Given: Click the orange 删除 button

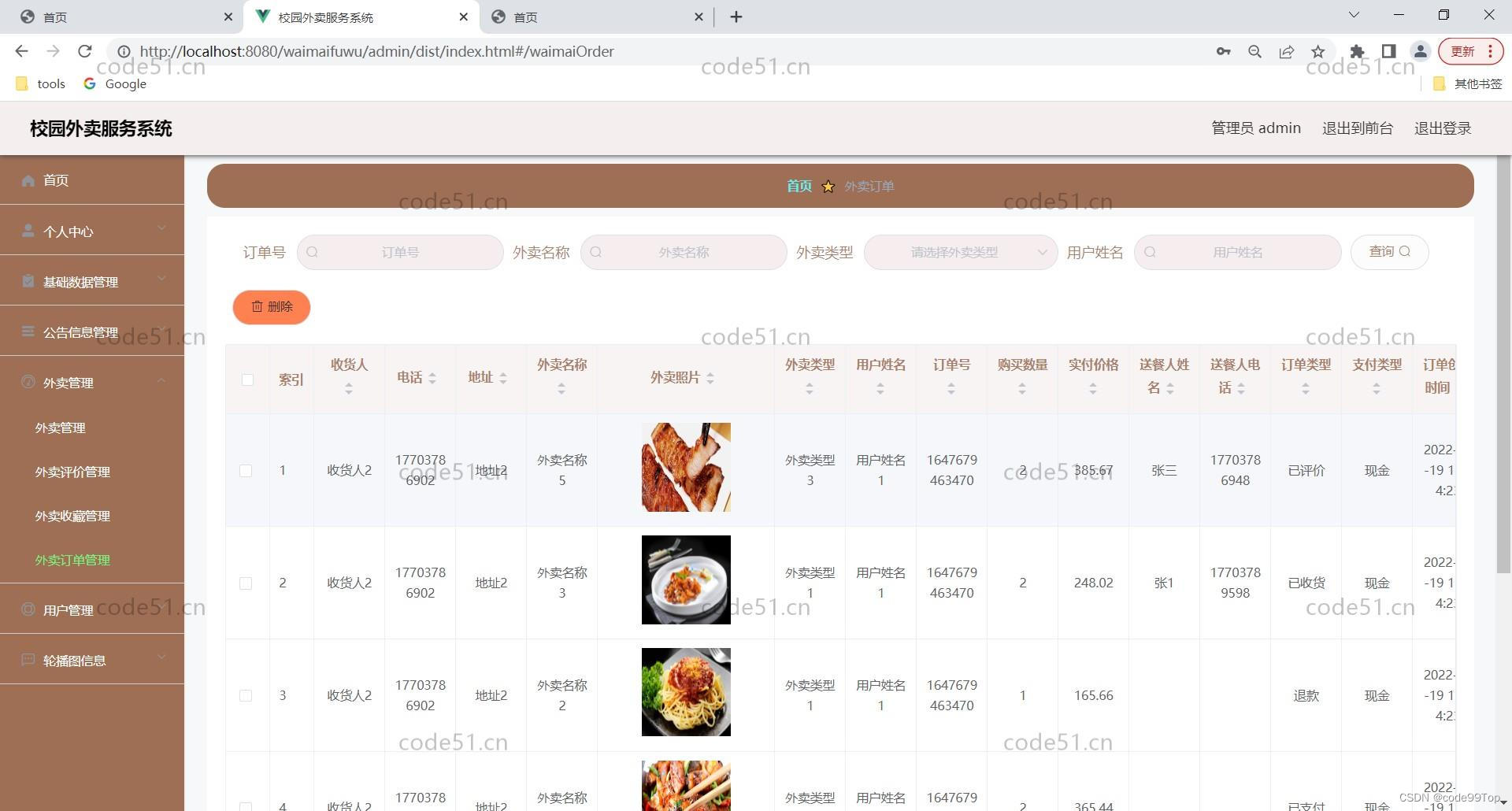Looking at the screenshot, I should [x=272, y=307].
